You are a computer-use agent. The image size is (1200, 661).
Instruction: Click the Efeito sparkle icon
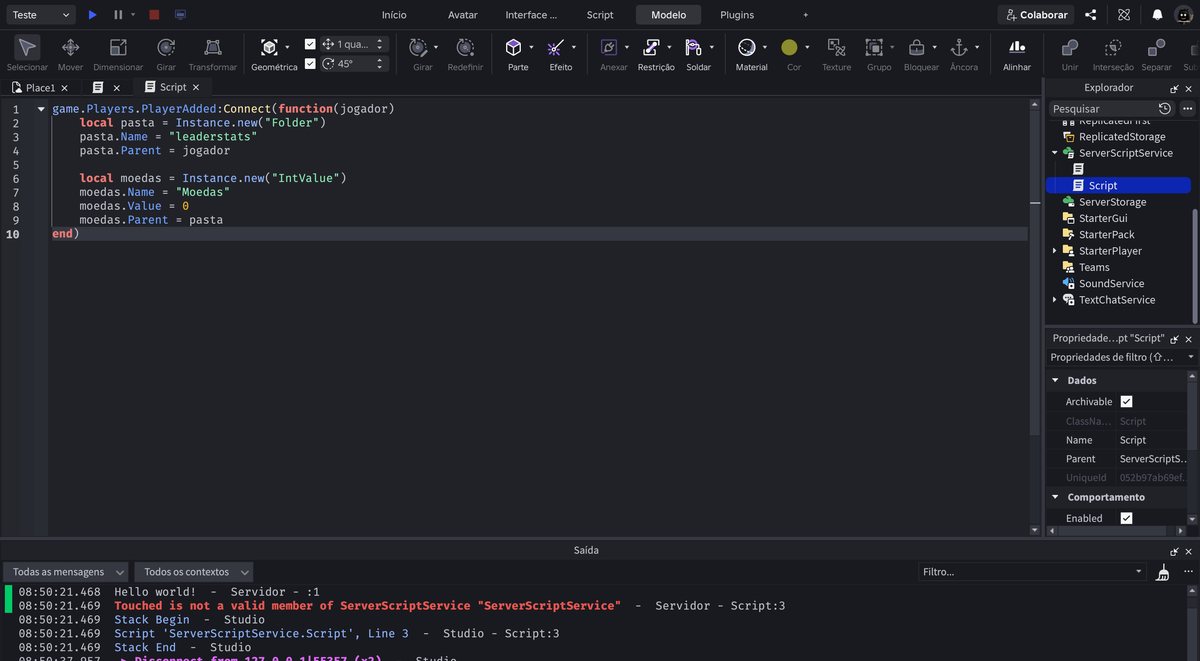pyautogui.click(x=557, y=47)
